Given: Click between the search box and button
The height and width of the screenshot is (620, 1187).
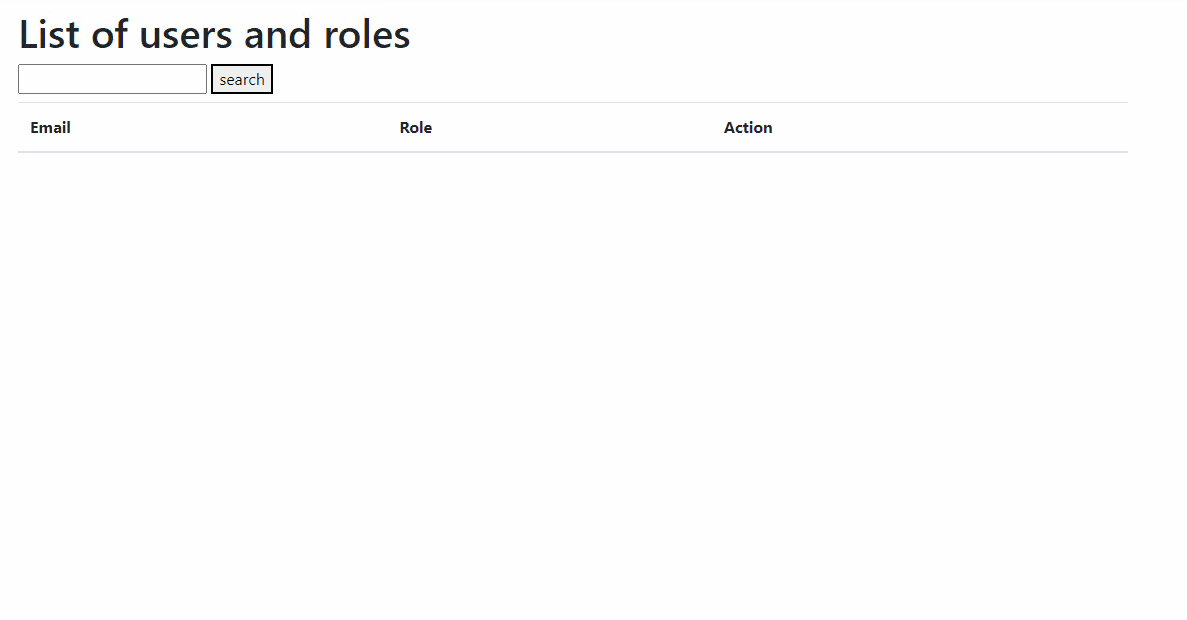Looking at the screenshot, I should coord(209,78).
